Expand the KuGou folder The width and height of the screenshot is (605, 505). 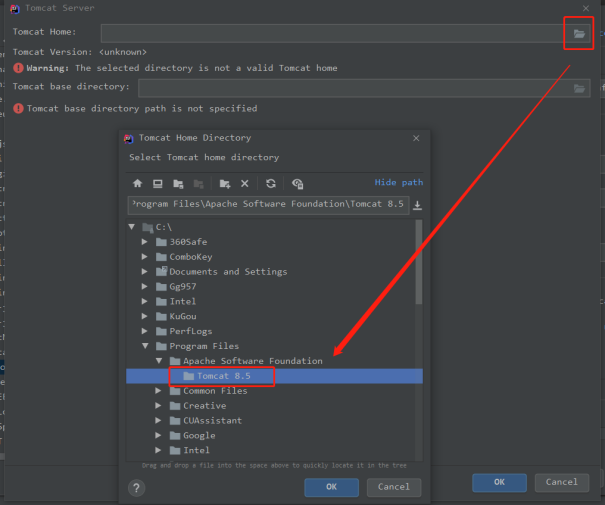click(145, 316)
